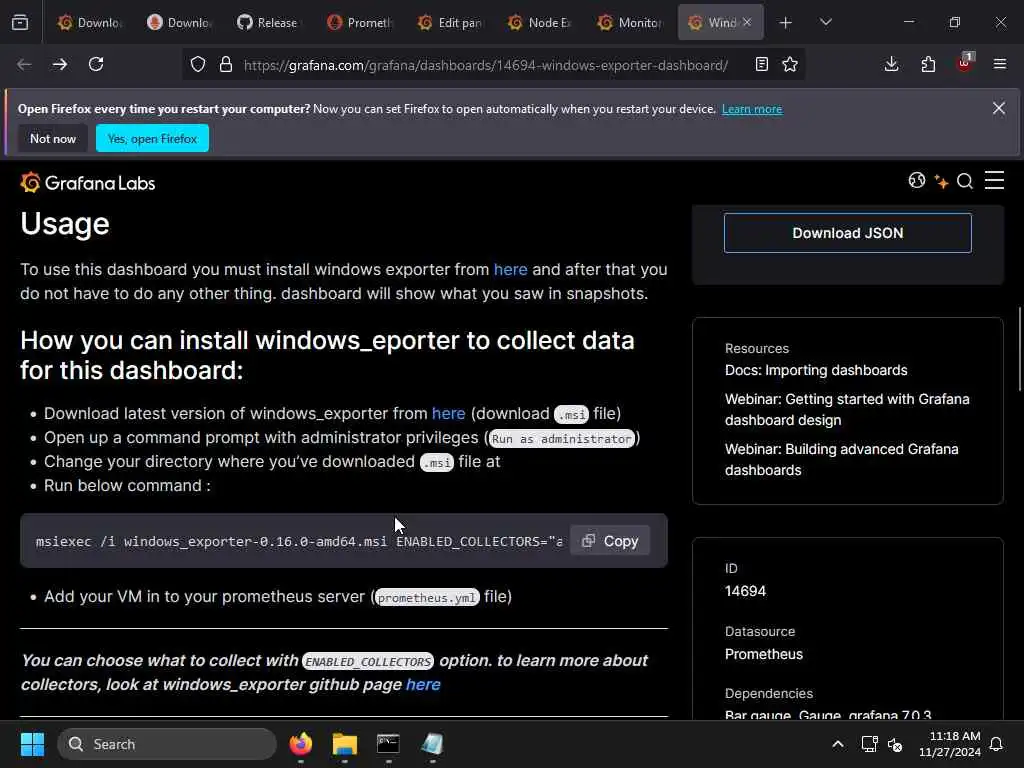Open Firefox from the taskbar
This screenshot has width=1024, height=768.
pyautogui.click(x=300, y=744)
